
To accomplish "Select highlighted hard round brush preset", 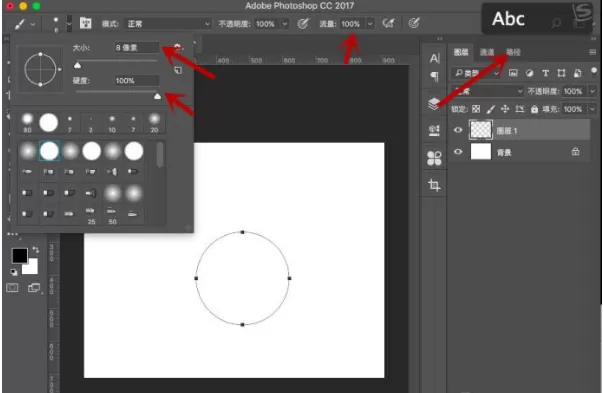I will coord(49,151).
